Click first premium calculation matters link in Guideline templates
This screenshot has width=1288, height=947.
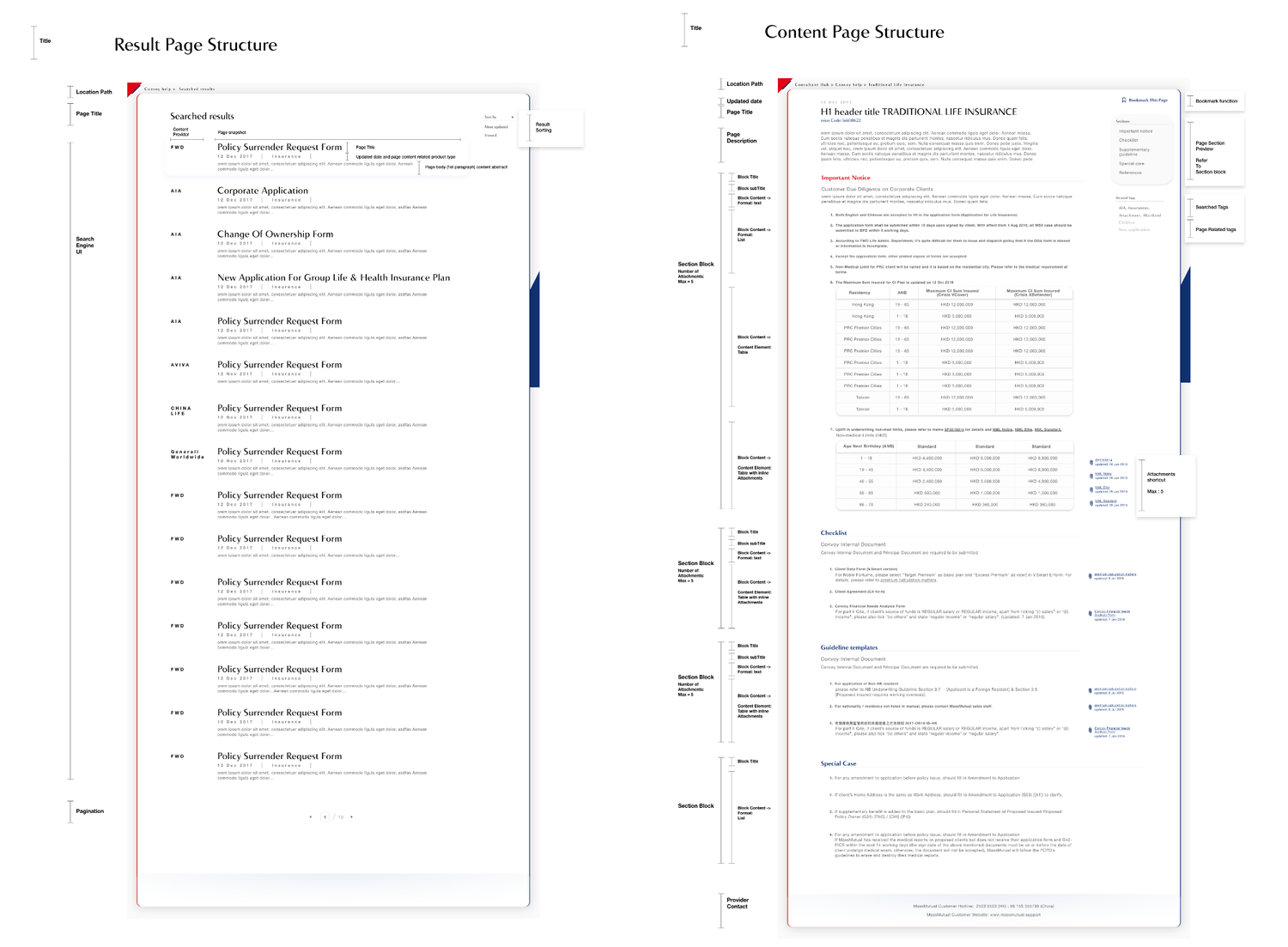click(x=1115, y=689)
